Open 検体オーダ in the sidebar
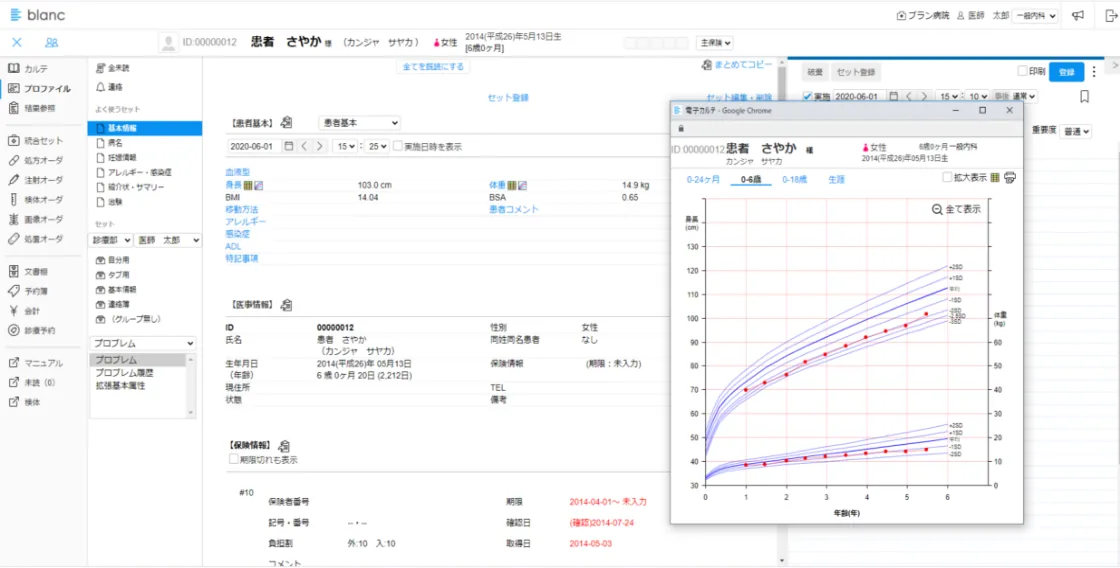1120x568 pixels. click(36, 199)
